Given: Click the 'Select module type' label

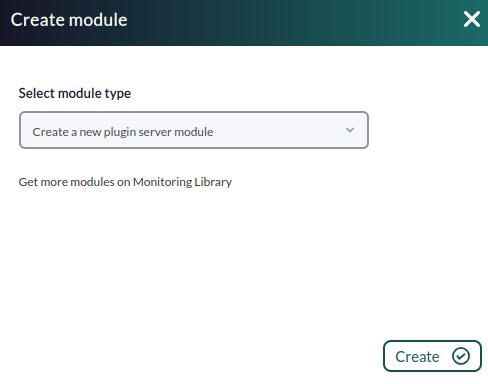Looking at the screenshot, I should 75,93.
